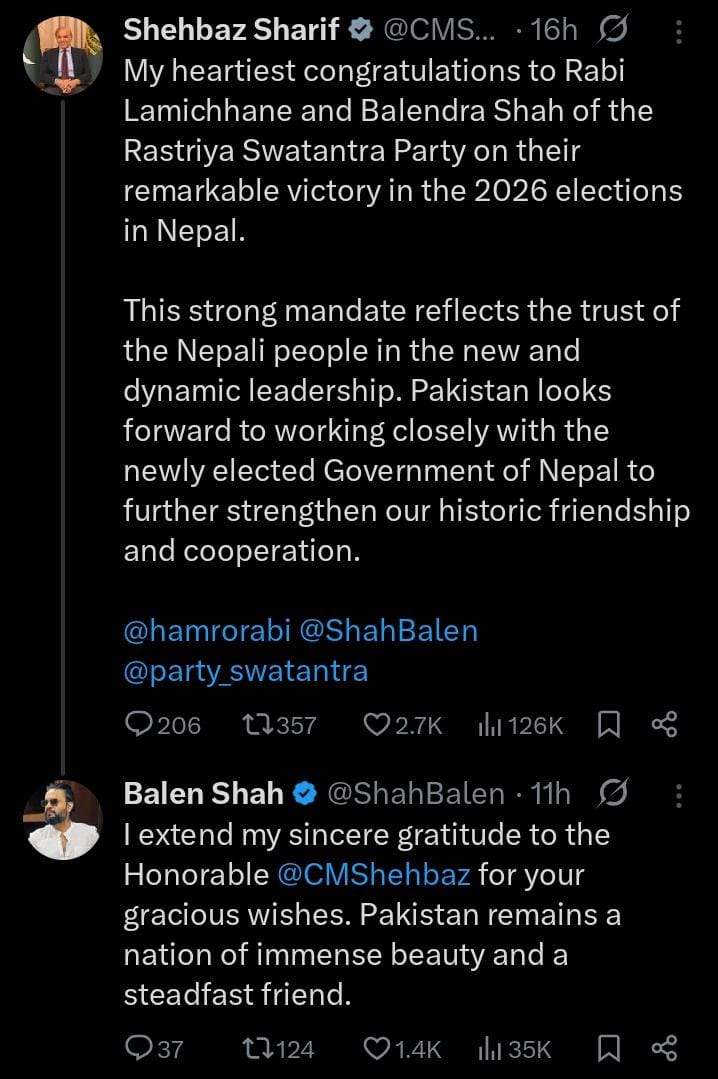Like Shehbaz Sharif's tweet about Nepal

[x=376, y=724]
